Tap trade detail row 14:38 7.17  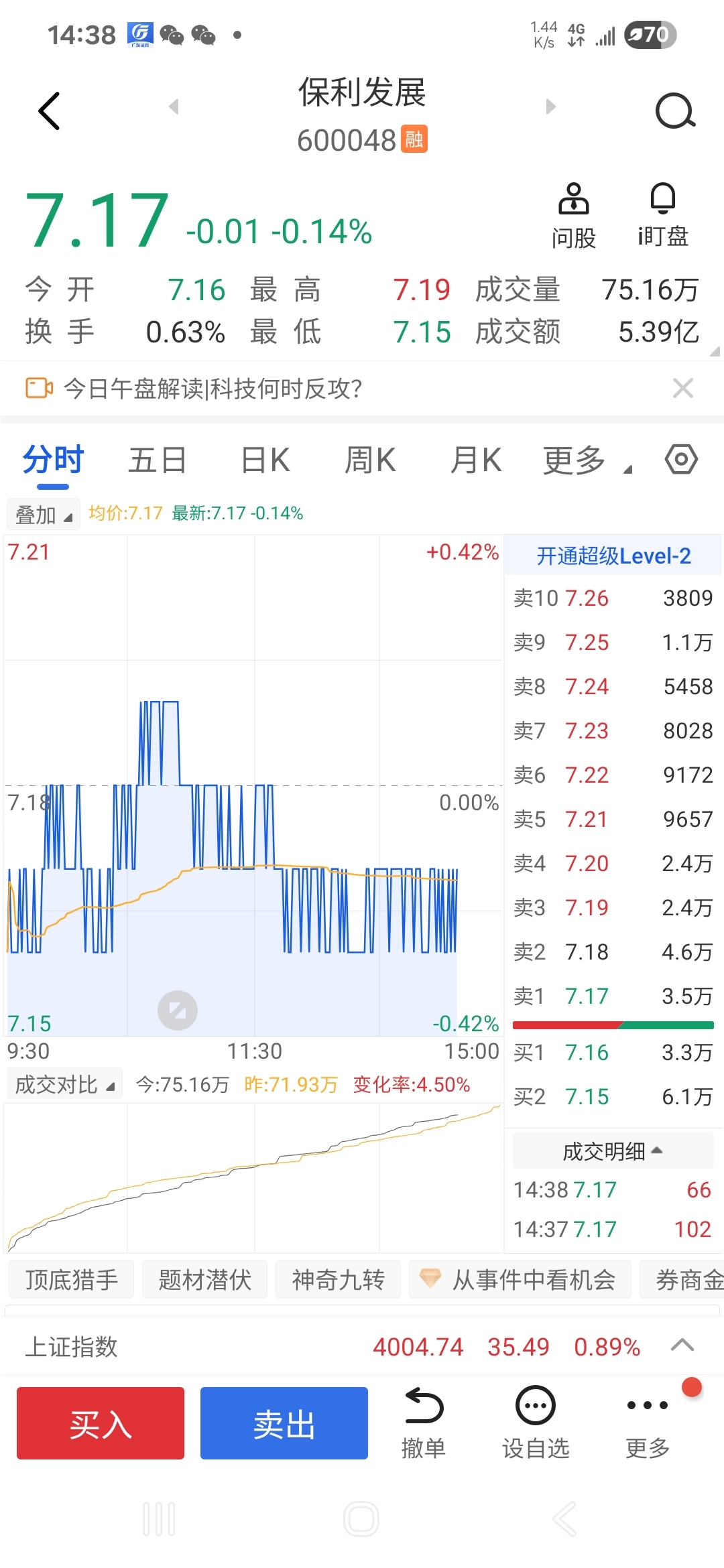[x=613, y=1189]
